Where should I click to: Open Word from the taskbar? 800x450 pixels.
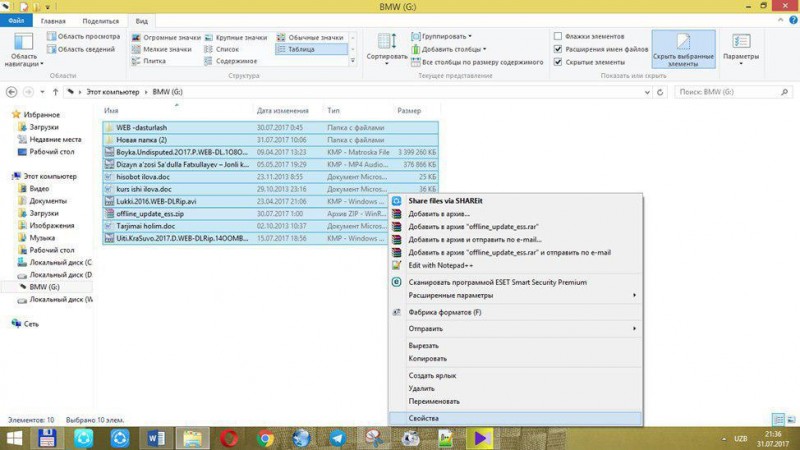coord(156,439)
